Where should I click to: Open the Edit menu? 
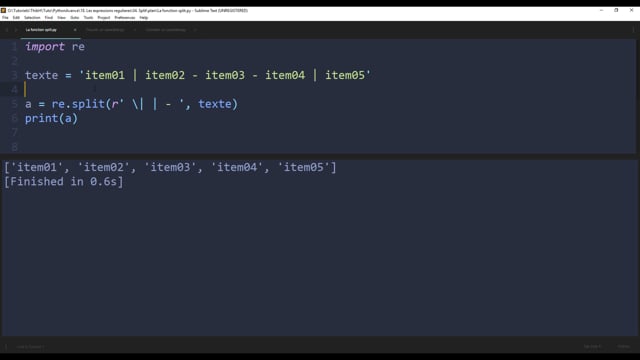[x=16, y=18]
